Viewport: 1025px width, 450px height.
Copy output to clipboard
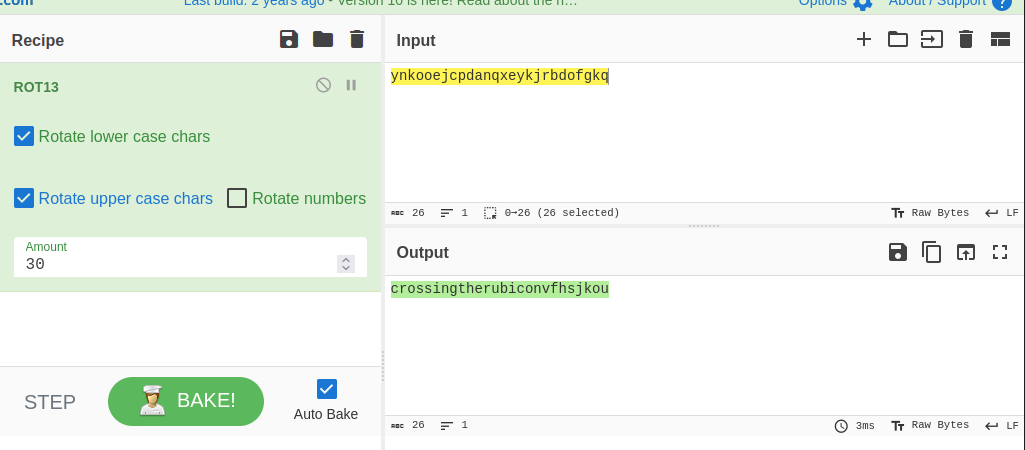click(x=931, y=252)
